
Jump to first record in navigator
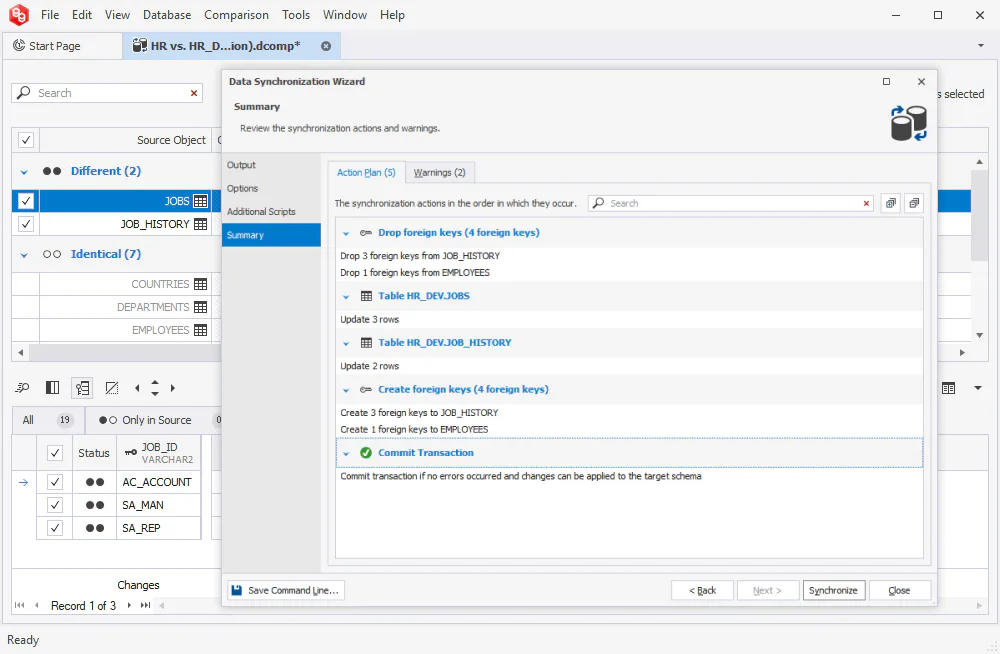coord(20,605)
